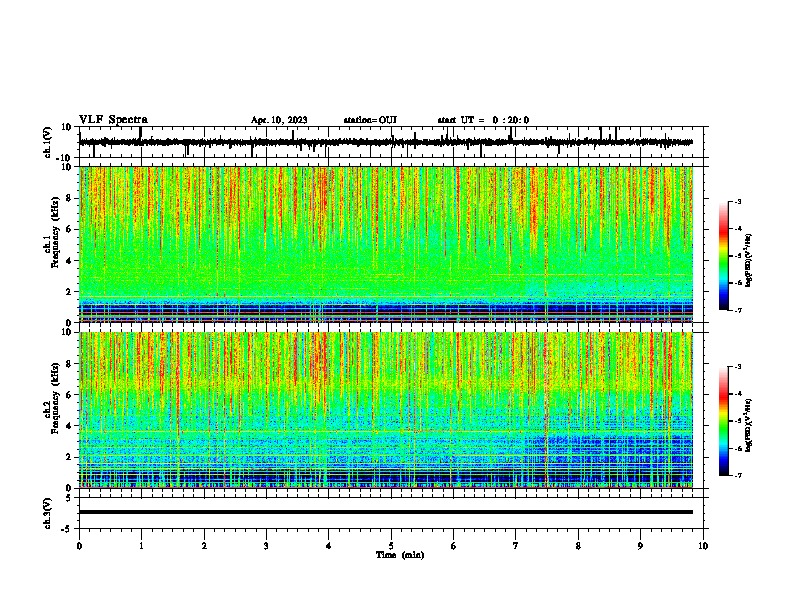Click time axis tick label '0'
This screenshot has width=792, height=612.
79,545
